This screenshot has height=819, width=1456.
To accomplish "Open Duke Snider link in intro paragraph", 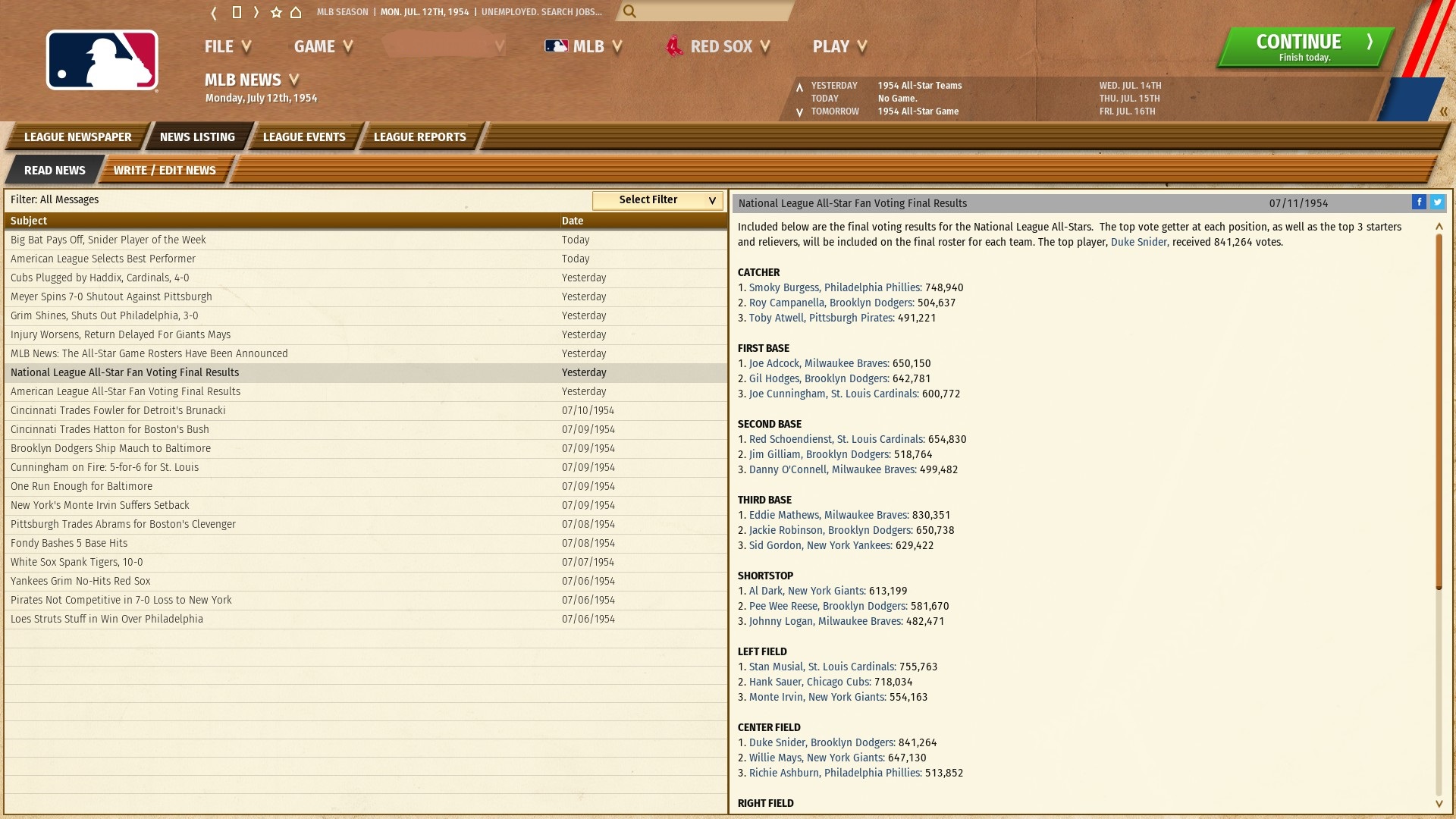I will [x=1138, y=242].
